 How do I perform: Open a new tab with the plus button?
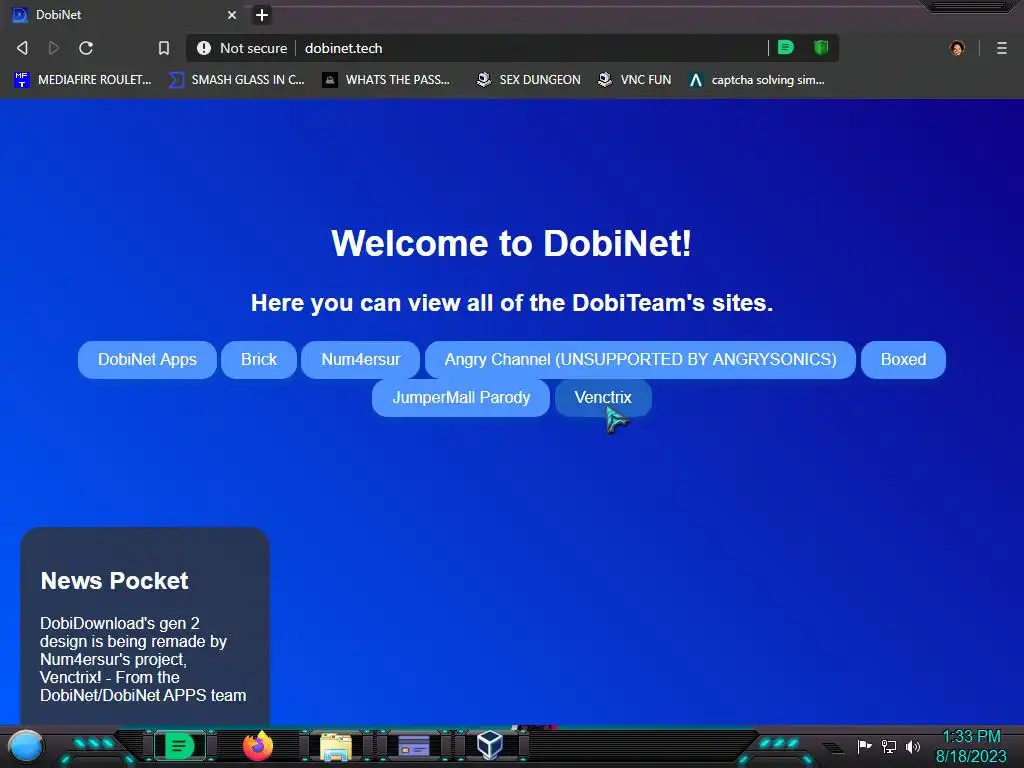coord(262,15)
